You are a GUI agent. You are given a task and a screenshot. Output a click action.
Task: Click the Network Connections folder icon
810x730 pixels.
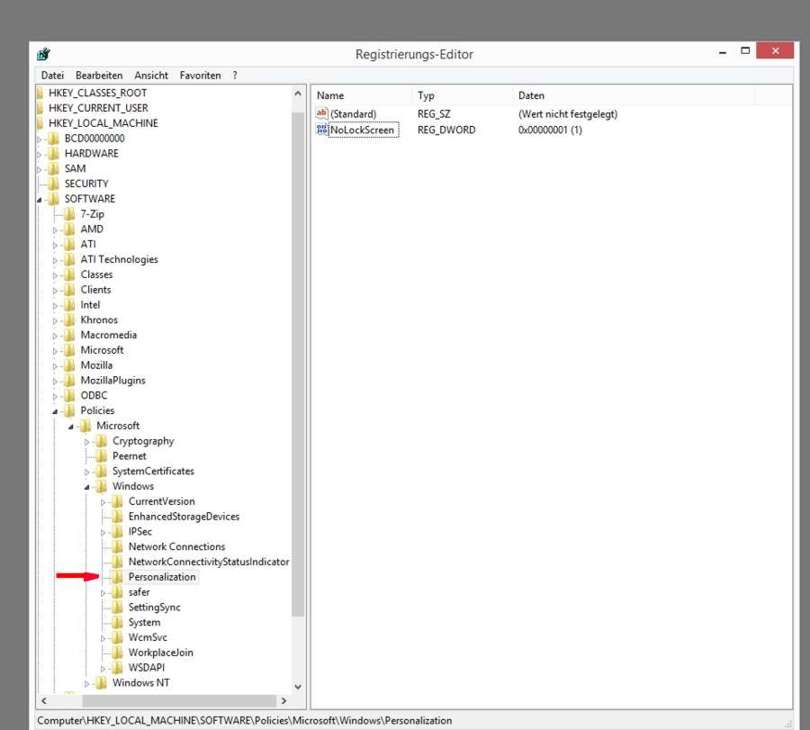click(x=118, y=546)
